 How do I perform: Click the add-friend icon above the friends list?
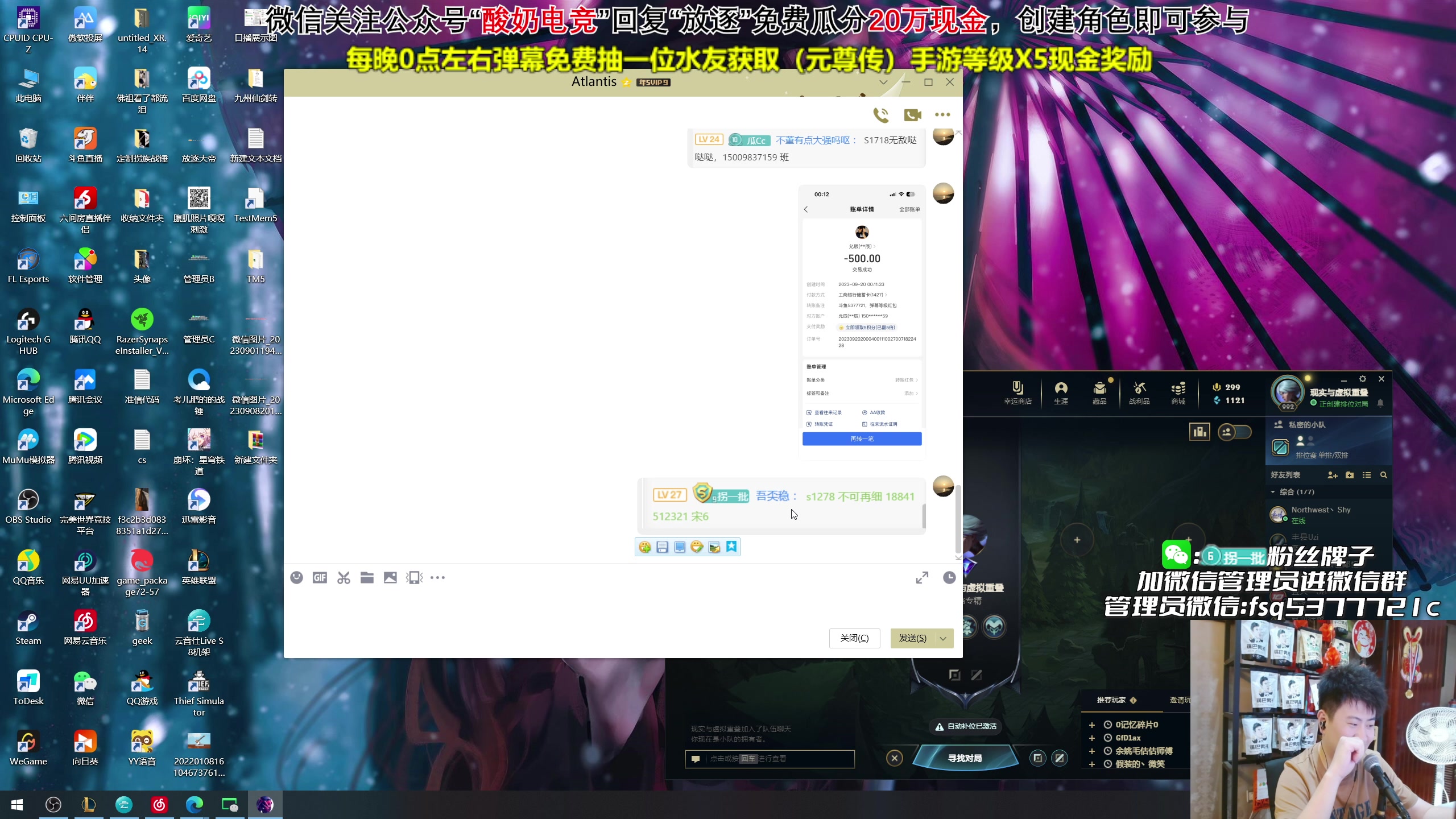pos(1333,475)
